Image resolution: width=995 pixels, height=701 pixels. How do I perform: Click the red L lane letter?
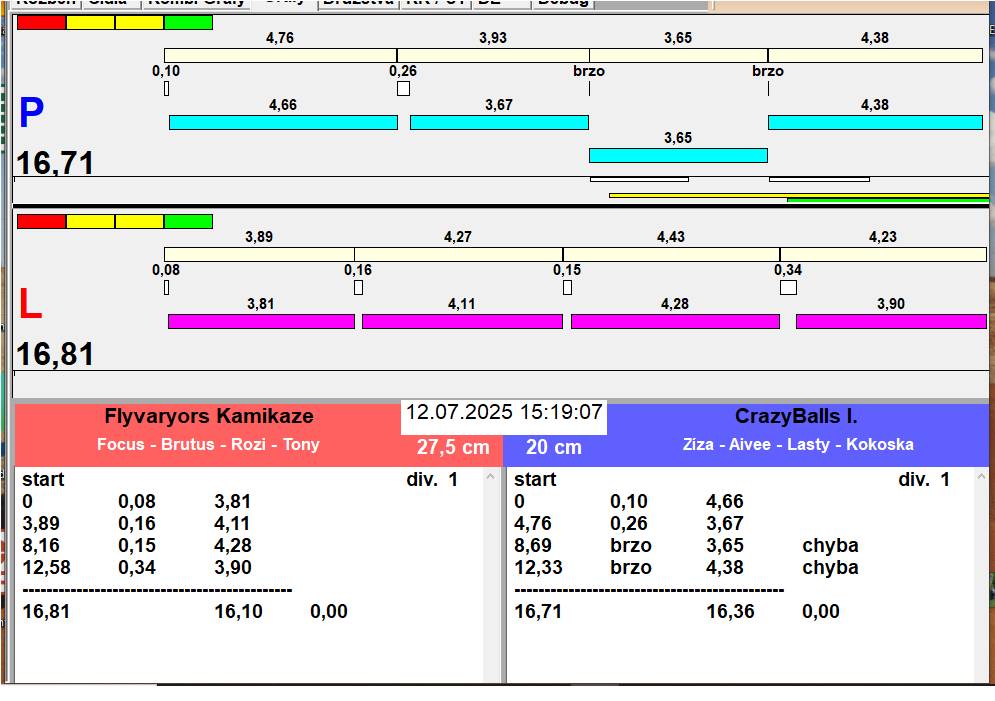coord(30,304)
